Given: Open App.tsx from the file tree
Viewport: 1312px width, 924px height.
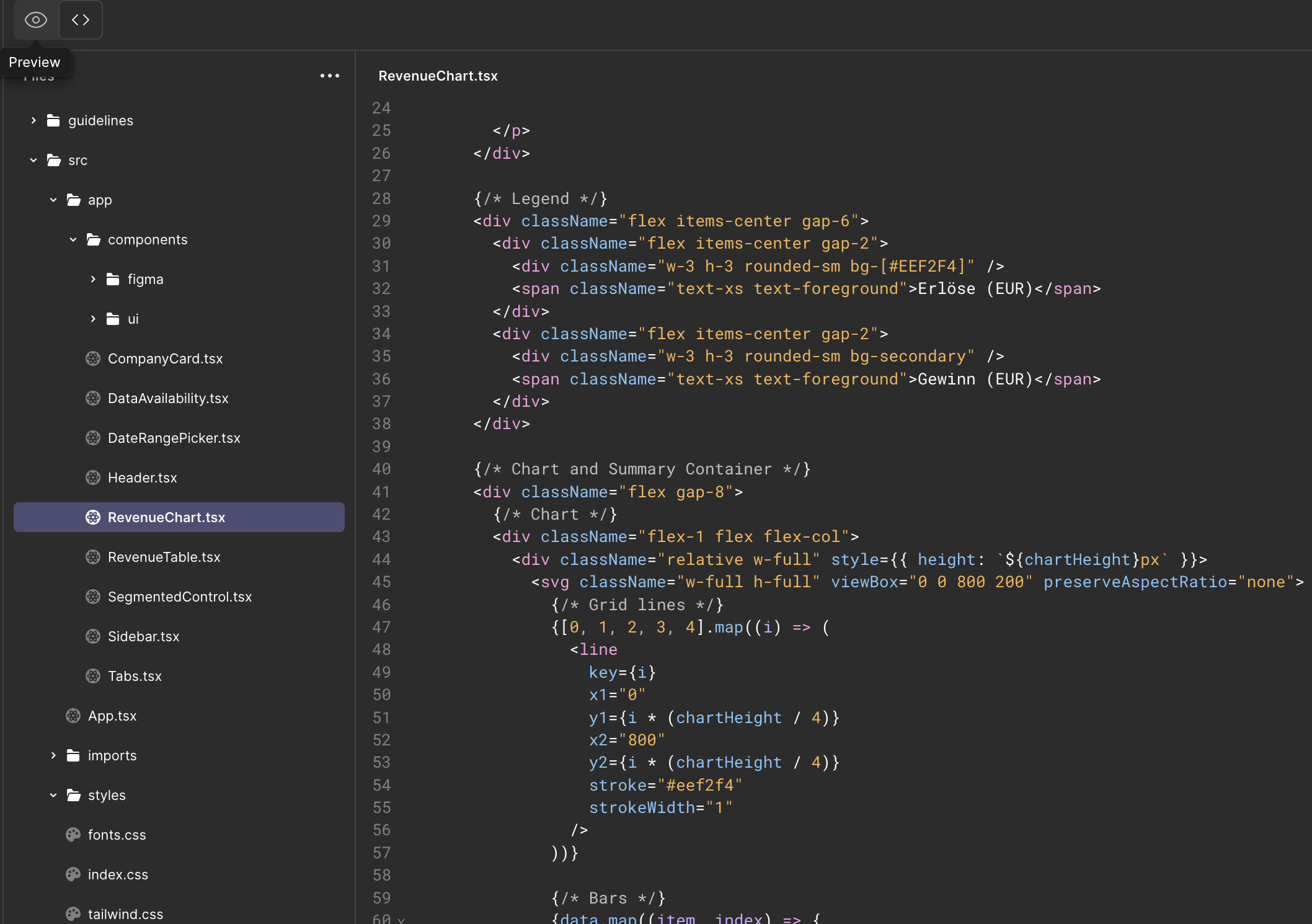Looking at the screenshot, I should (x=113, y=716).
